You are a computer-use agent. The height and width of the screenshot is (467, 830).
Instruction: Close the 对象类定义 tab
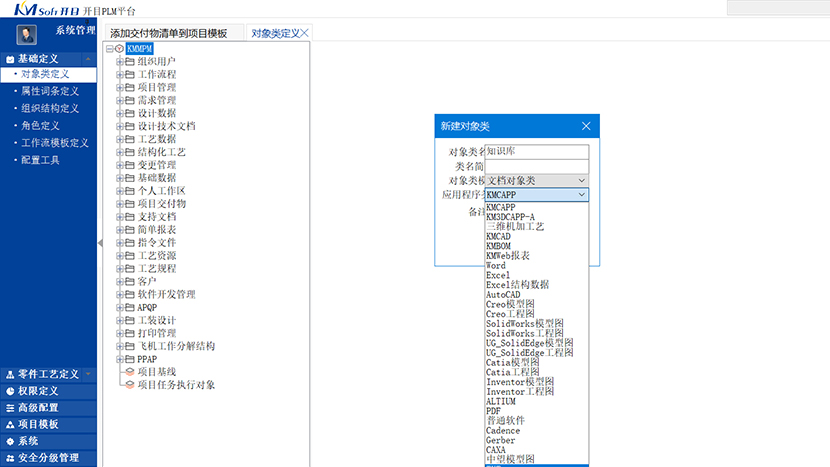pyautogui.click(x=305, y=33)
